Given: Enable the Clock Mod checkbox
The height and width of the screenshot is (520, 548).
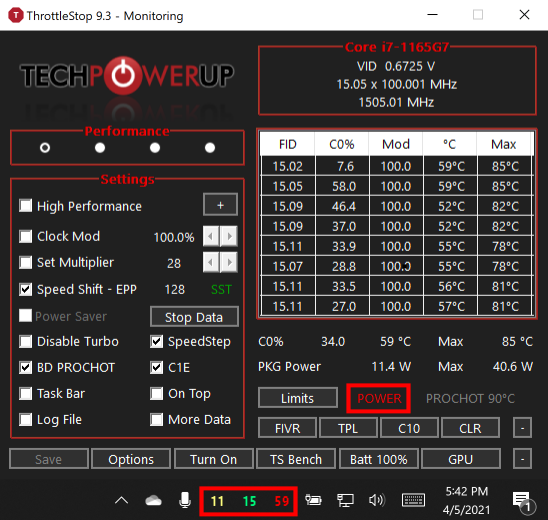Looking at the screenshot, I should coord(26,236).
